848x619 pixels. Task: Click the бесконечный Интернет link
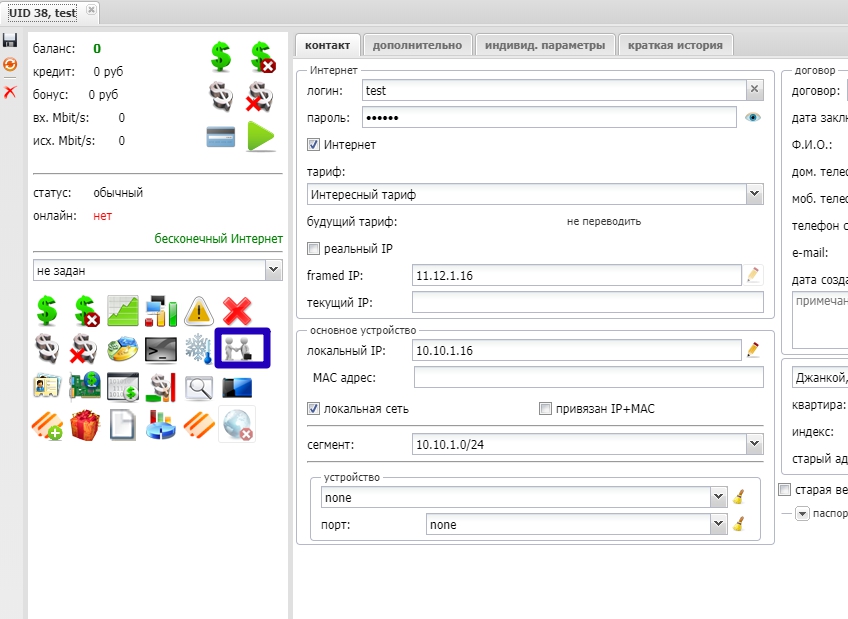pyautogui.click(x=218, y=239)
